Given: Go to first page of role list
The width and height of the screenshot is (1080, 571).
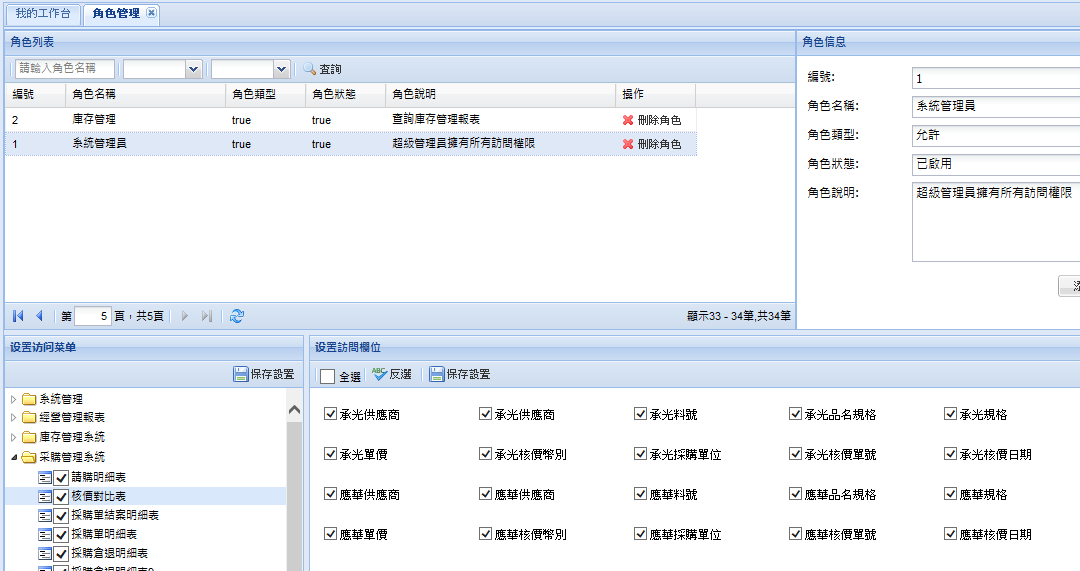Looking at the screenshot, I should click(x=19, y=316).
